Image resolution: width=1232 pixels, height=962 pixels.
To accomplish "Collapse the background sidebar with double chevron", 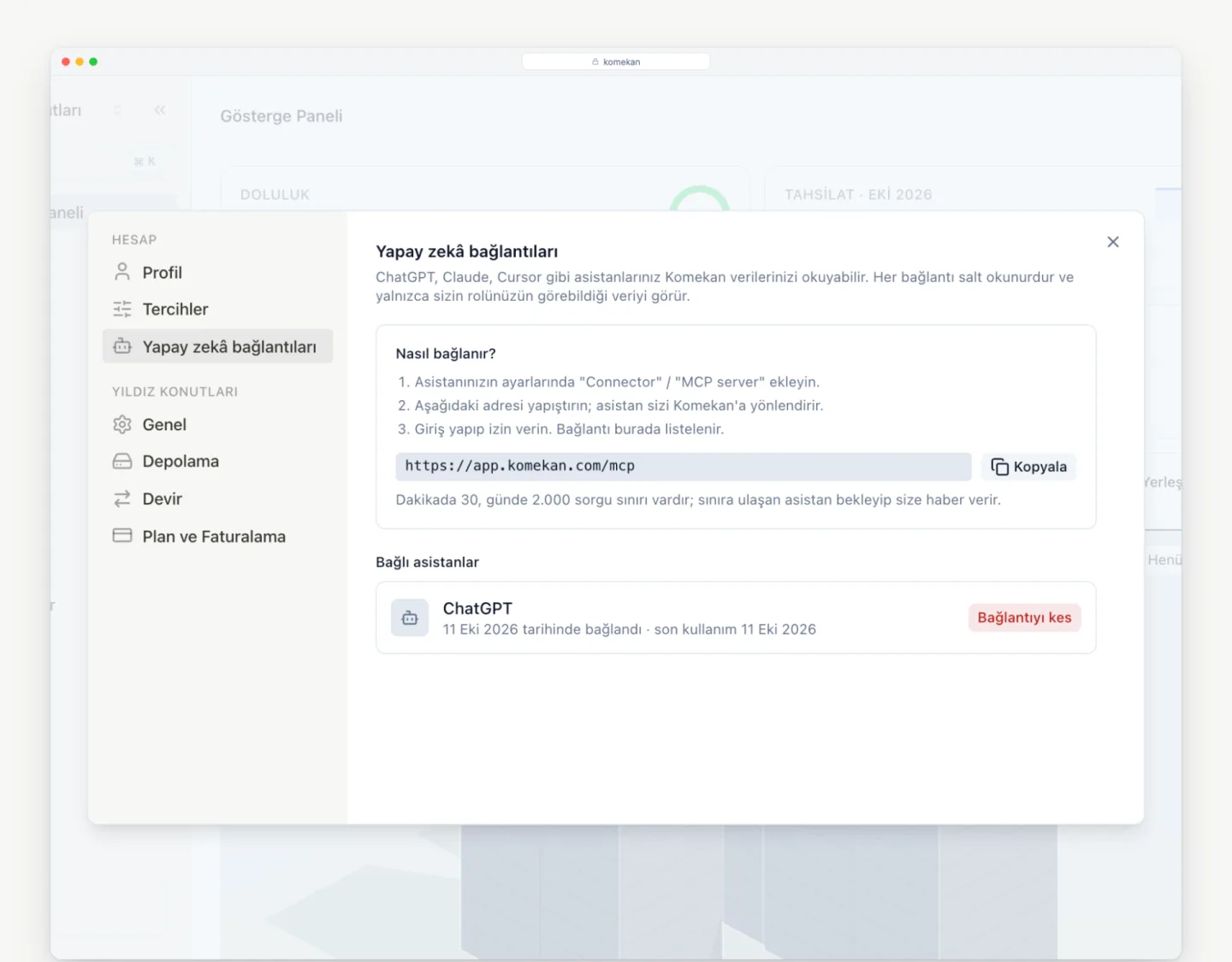I will pos(160,110).
